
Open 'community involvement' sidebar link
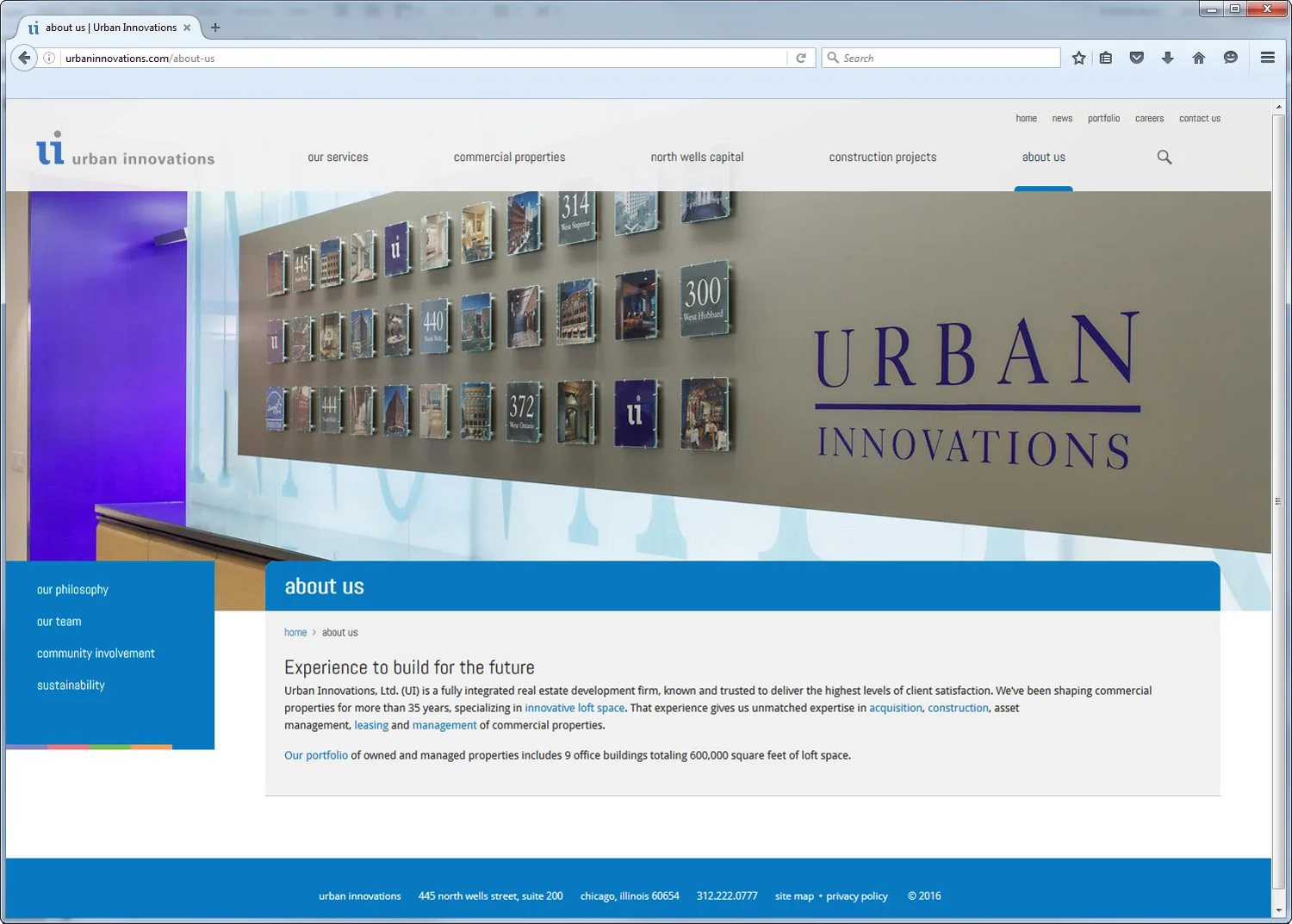[x=96, y=654]
